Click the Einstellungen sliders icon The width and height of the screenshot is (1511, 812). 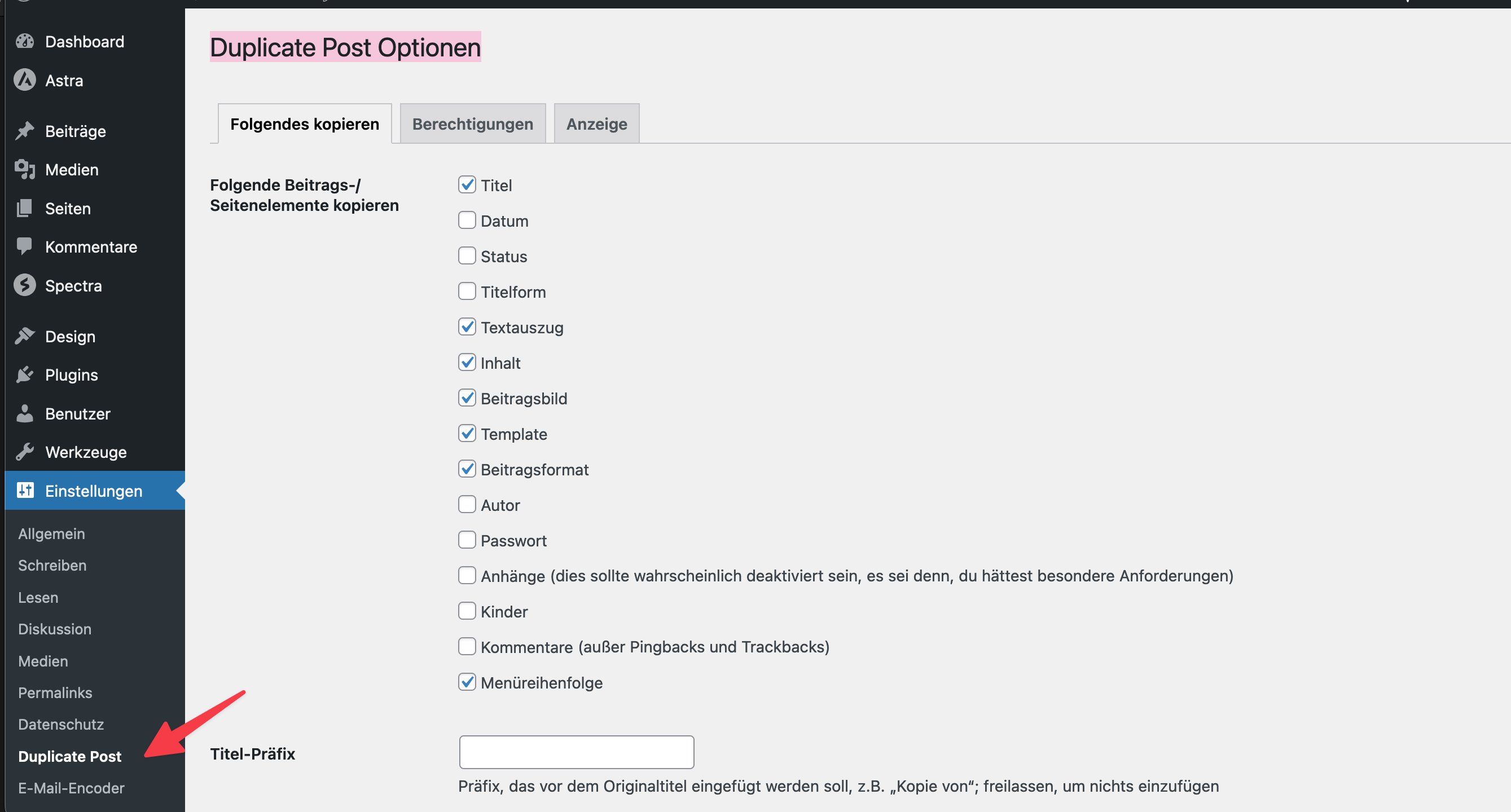tap(25, 490)
